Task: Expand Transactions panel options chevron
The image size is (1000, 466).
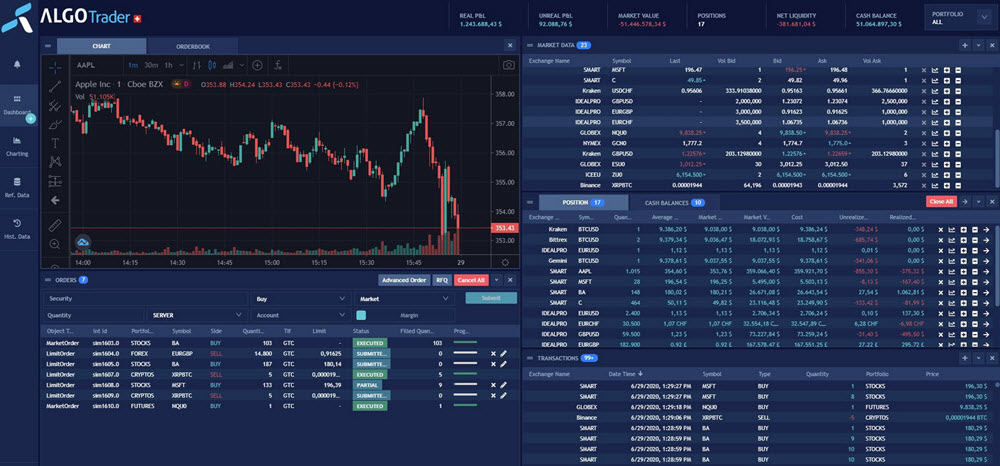Action: click(979, 358)
